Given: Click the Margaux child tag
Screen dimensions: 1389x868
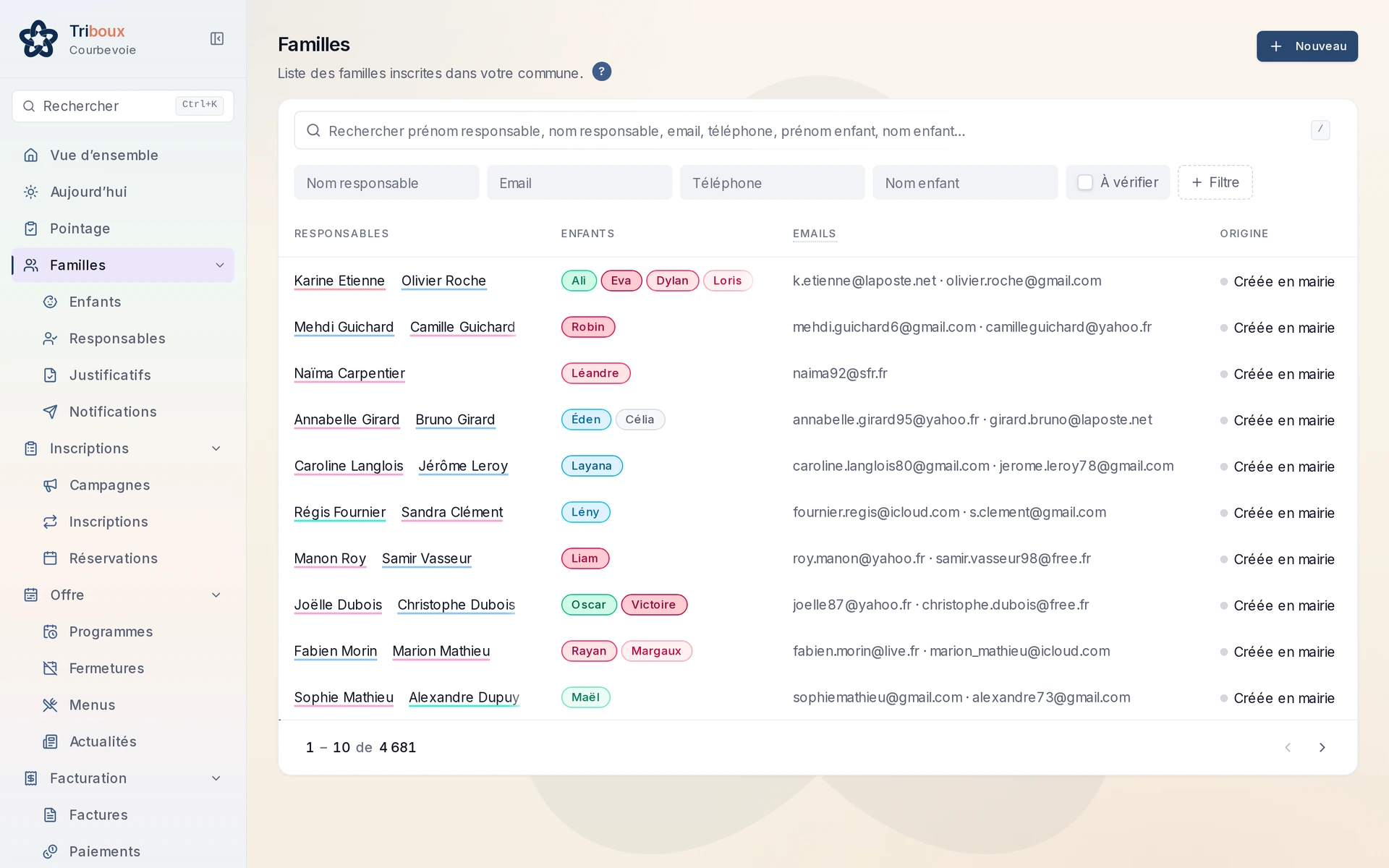Looking at the screenshot, I should (656, 651).
